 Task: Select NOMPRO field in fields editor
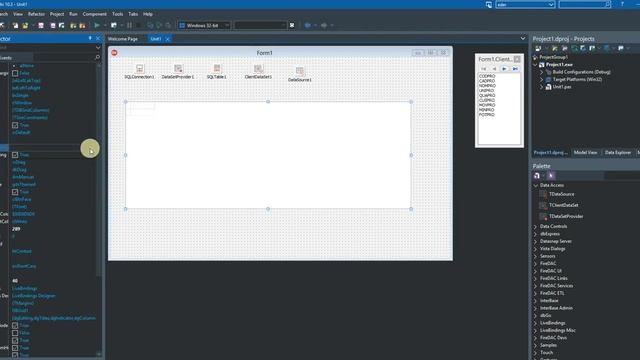pos(487,86)
